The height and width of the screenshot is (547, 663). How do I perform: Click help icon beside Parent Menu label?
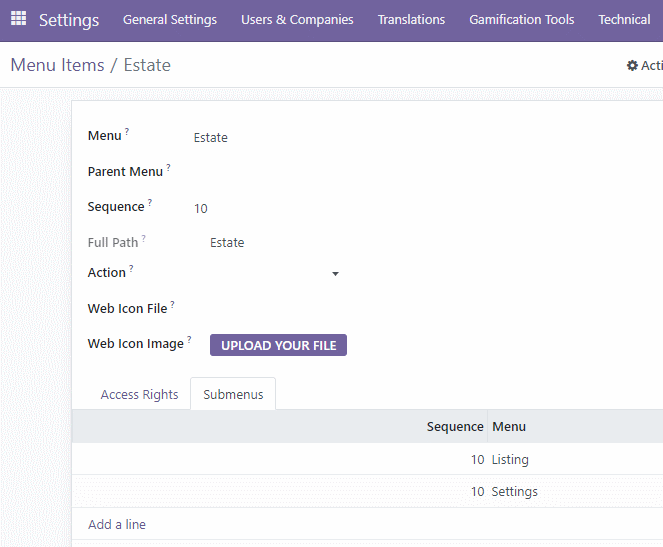168,167
